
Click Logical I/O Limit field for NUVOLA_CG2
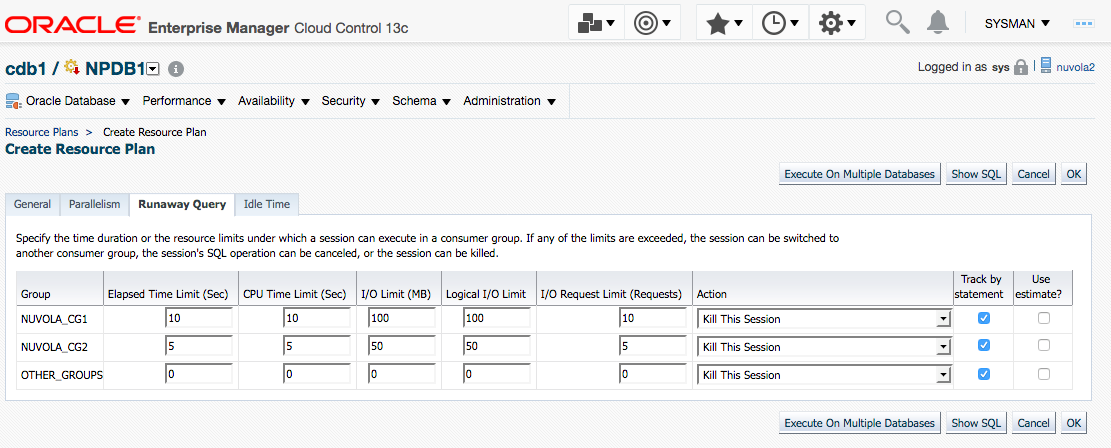coord(497,347)
